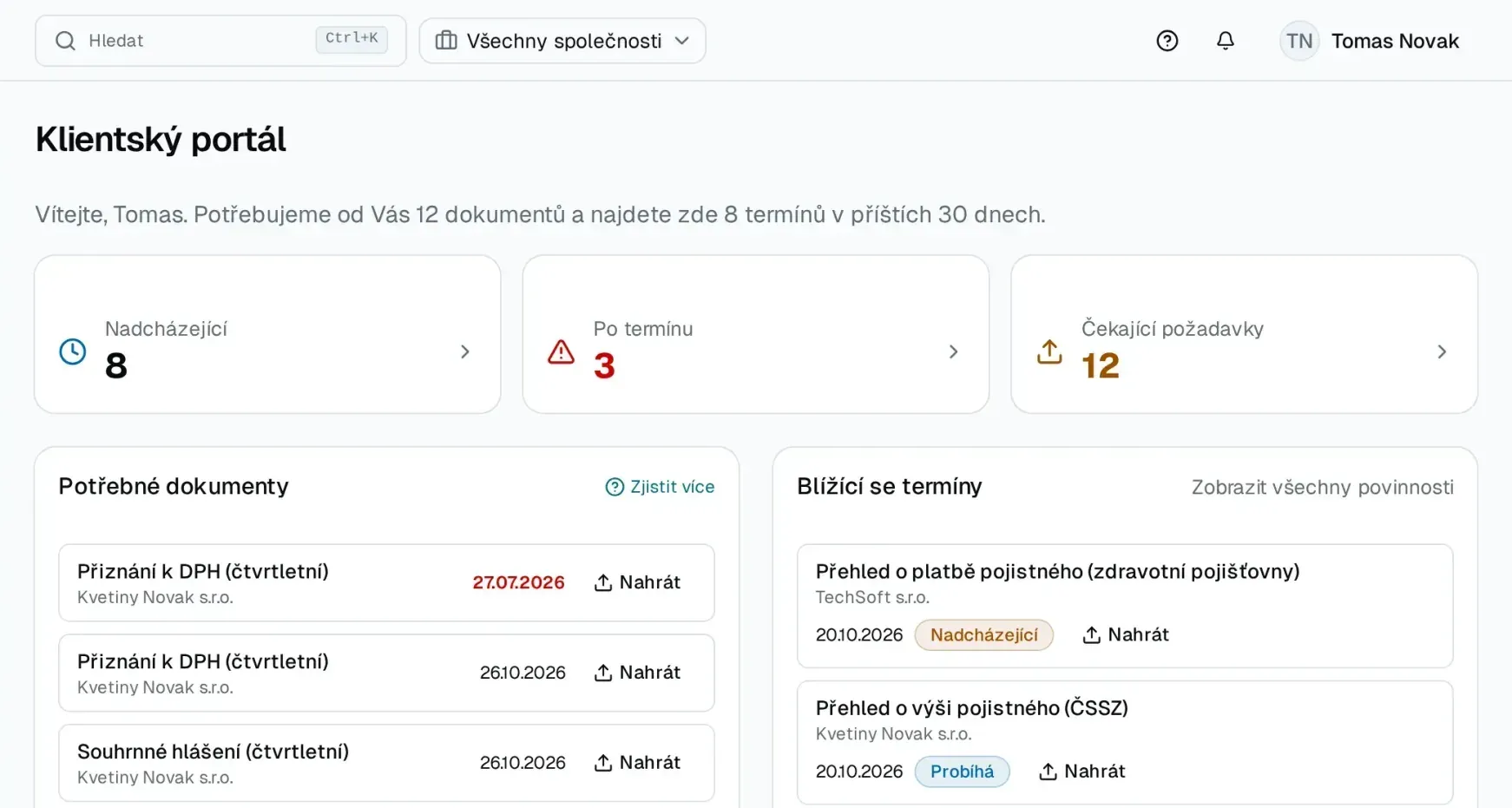Click the Probíhá status badge
Viewport: 1512px width, 808px height.
pyautogui.click(x=963, y=771)
